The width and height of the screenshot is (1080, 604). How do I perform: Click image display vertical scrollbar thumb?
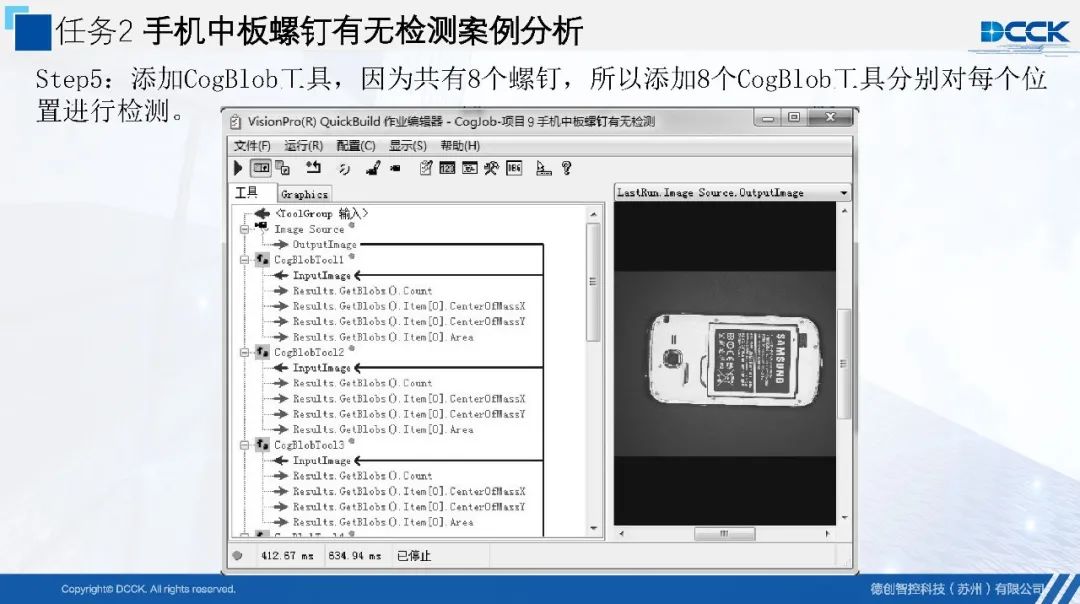click(x=844, y=363)
